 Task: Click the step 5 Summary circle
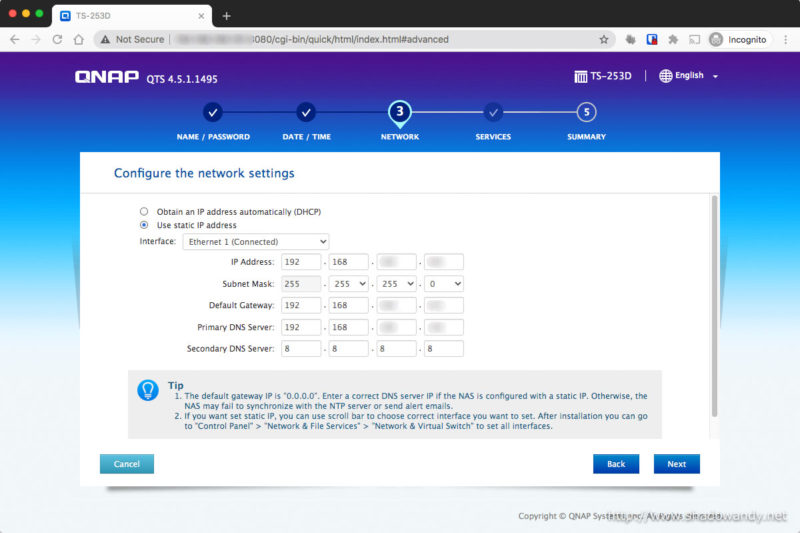pos(586,113)
